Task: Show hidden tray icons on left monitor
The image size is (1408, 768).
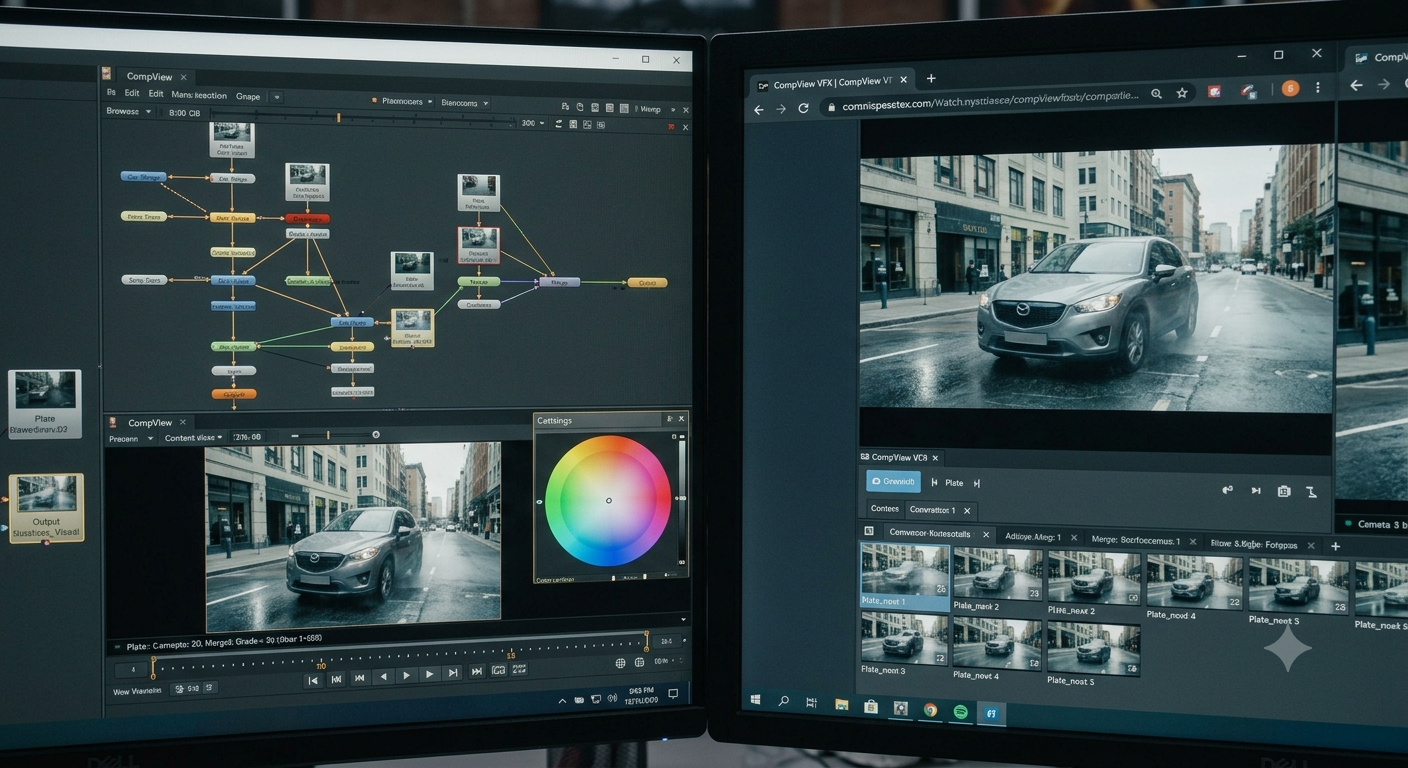Action: [x=564, y=702]
